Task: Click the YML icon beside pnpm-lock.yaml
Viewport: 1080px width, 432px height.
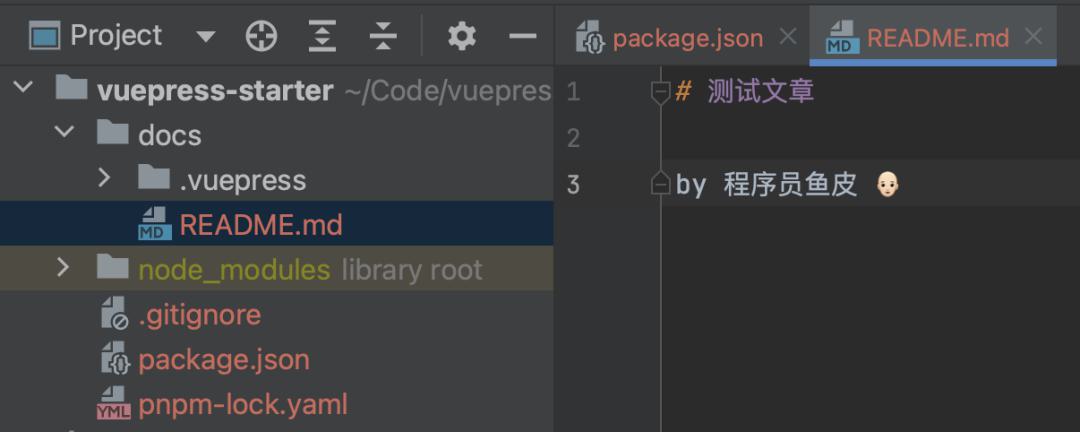Action: [114, 404]
